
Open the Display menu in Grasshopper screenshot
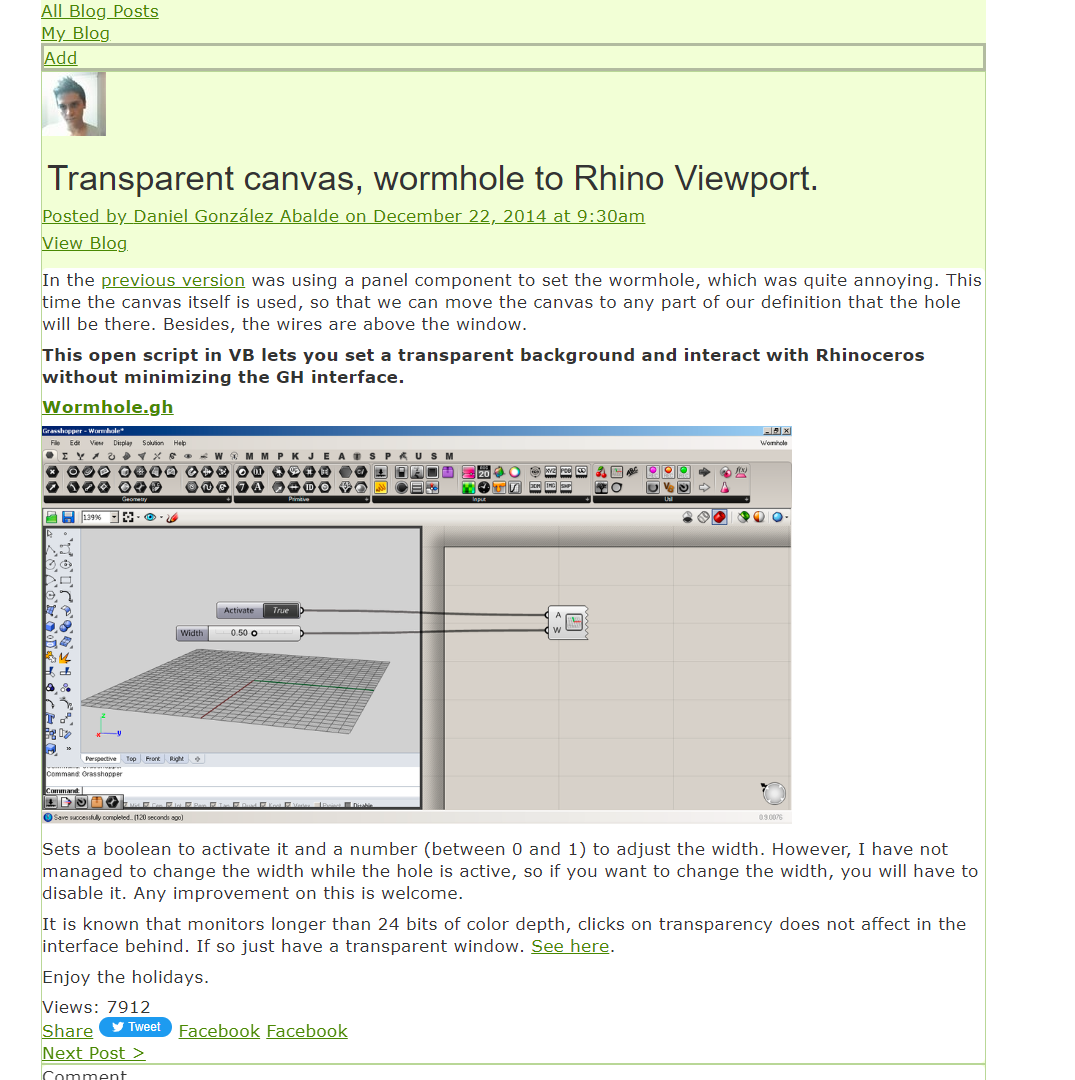click(x=123, y=443)
